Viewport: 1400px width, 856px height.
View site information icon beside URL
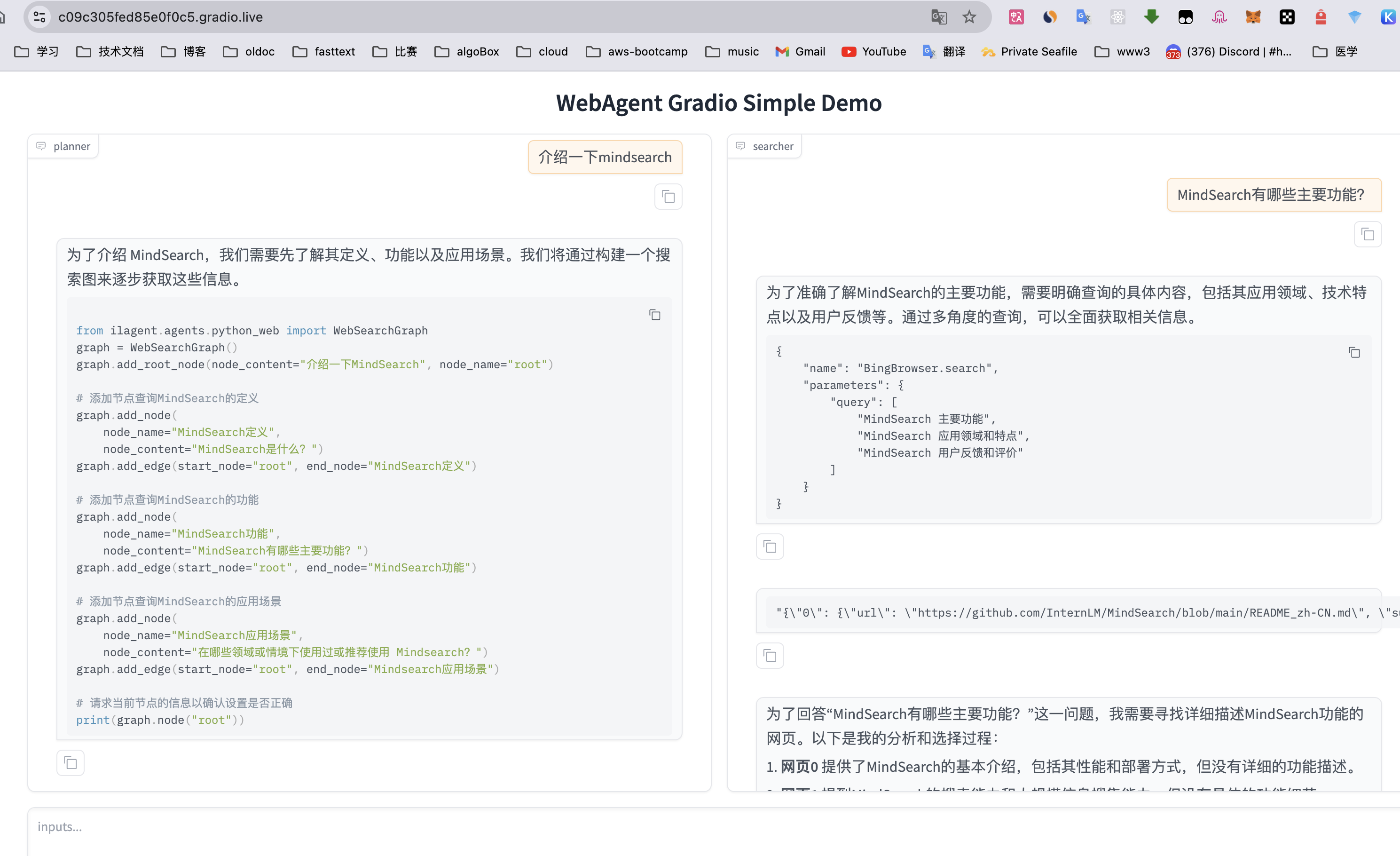(39, 17)
